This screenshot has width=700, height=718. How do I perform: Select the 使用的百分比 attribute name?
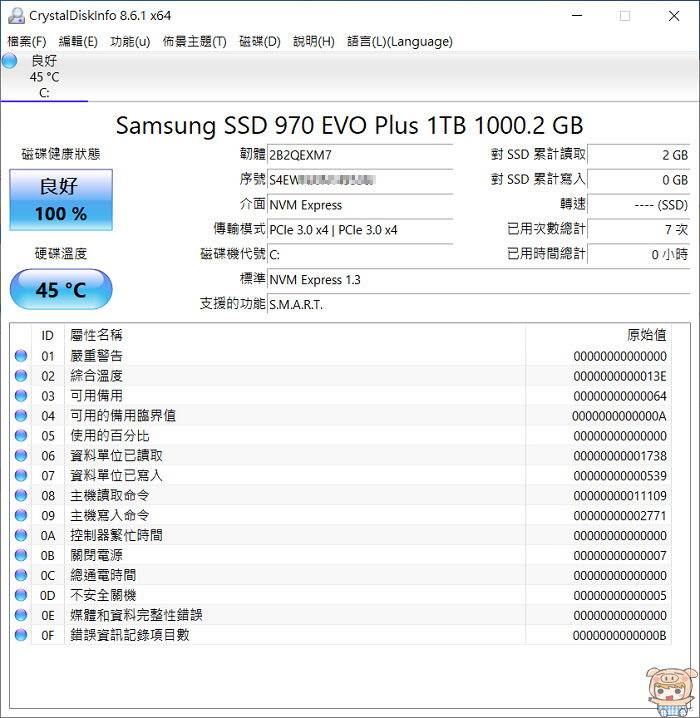pos(109,435)
